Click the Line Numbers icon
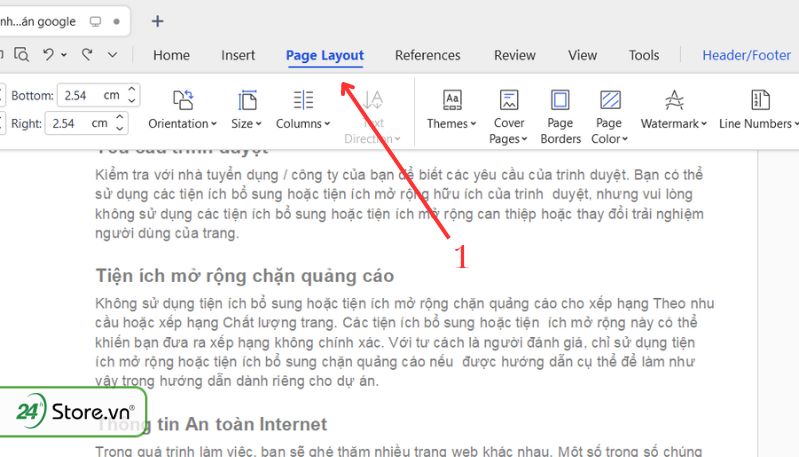Image resolution: width=799 pixels, height=457 pixels. 760,100
